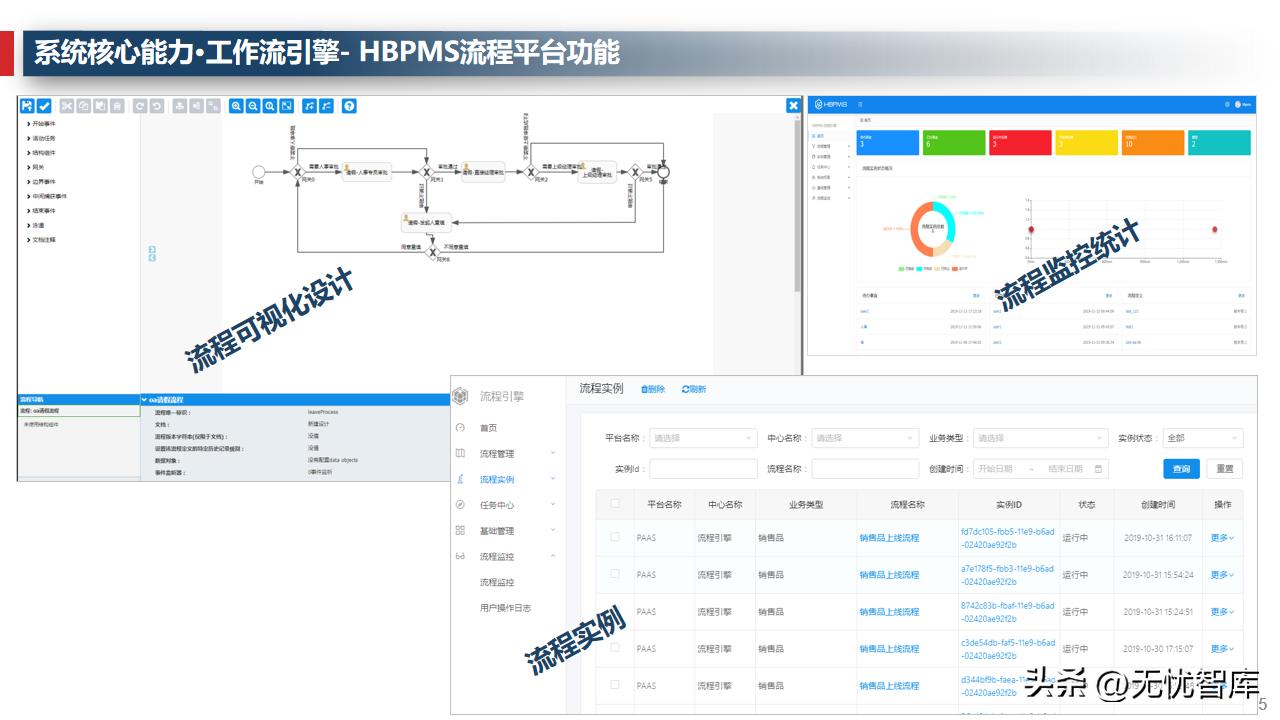Click the fit-to-screen icon in the toolbar
This screenshot has height=720, width=1280.
(x=287, y=105)
